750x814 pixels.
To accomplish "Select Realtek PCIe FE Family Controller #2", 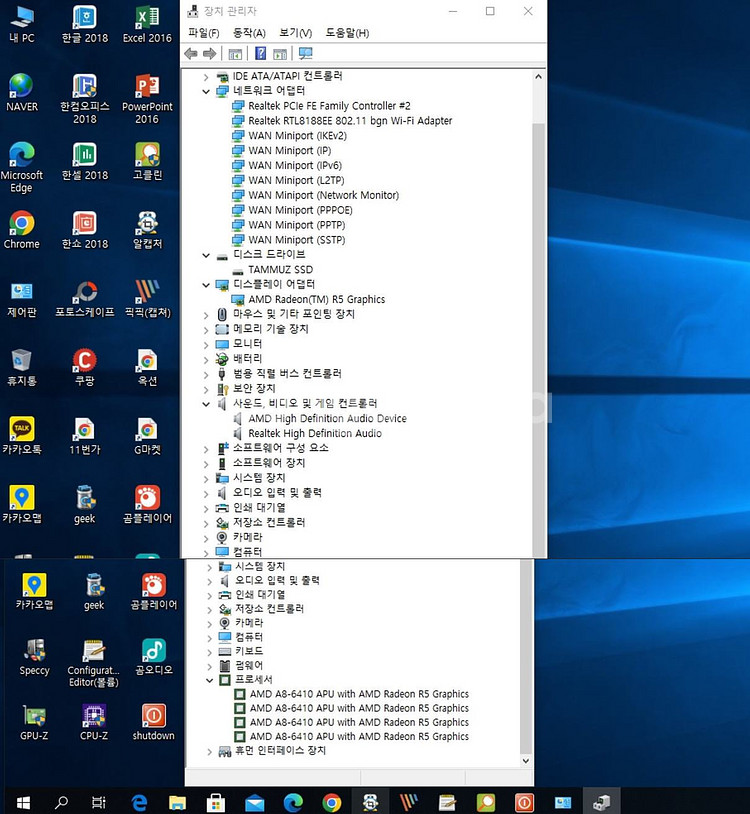I will (x=329, y=106).
